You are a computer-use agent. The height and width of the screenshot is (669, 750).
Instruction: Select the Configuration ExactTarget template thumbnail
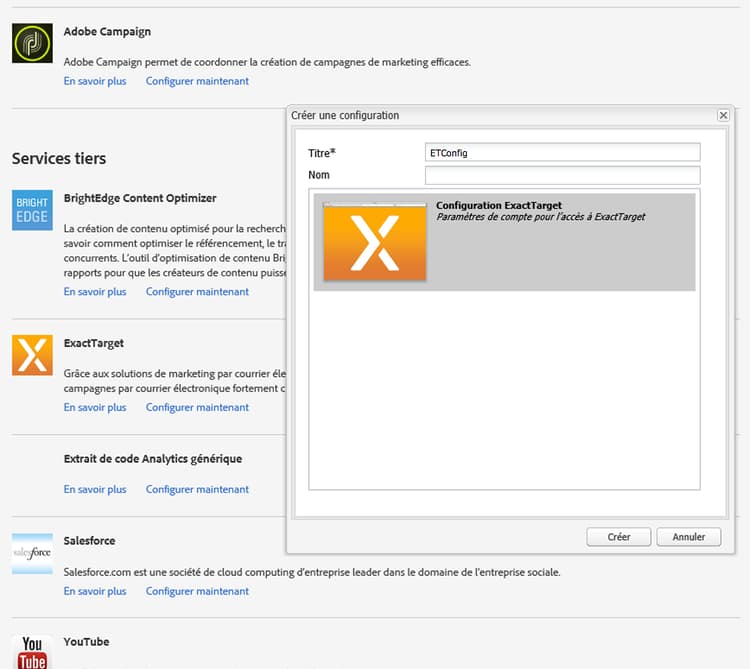pos(375,242)
